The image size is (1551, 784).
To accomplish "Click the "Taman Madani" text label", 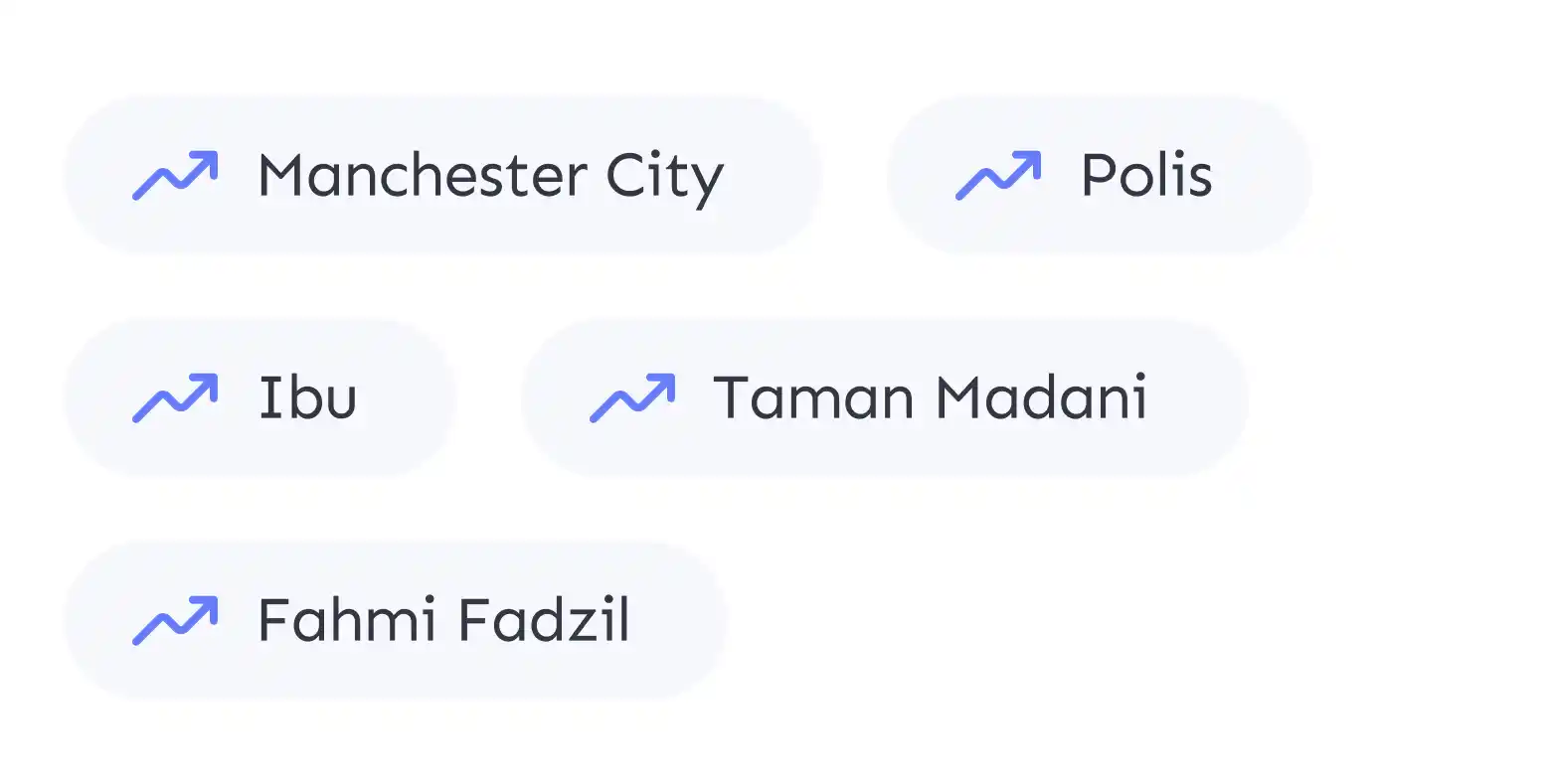I will [x=931, y=397].
